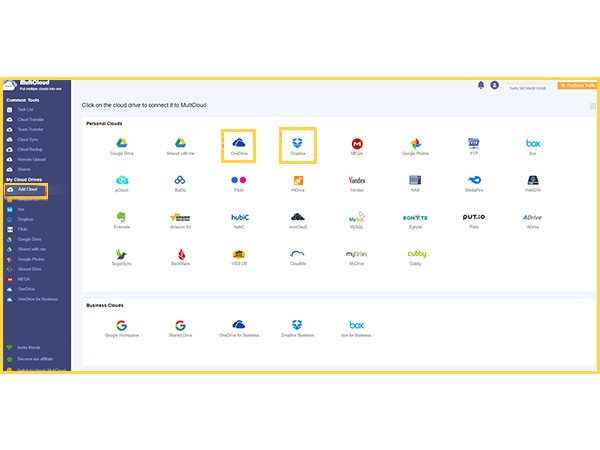
Task: Choose Amazon S3 in Personal Clouds grid
Action: pyautogui.click(x=180, y=220)
